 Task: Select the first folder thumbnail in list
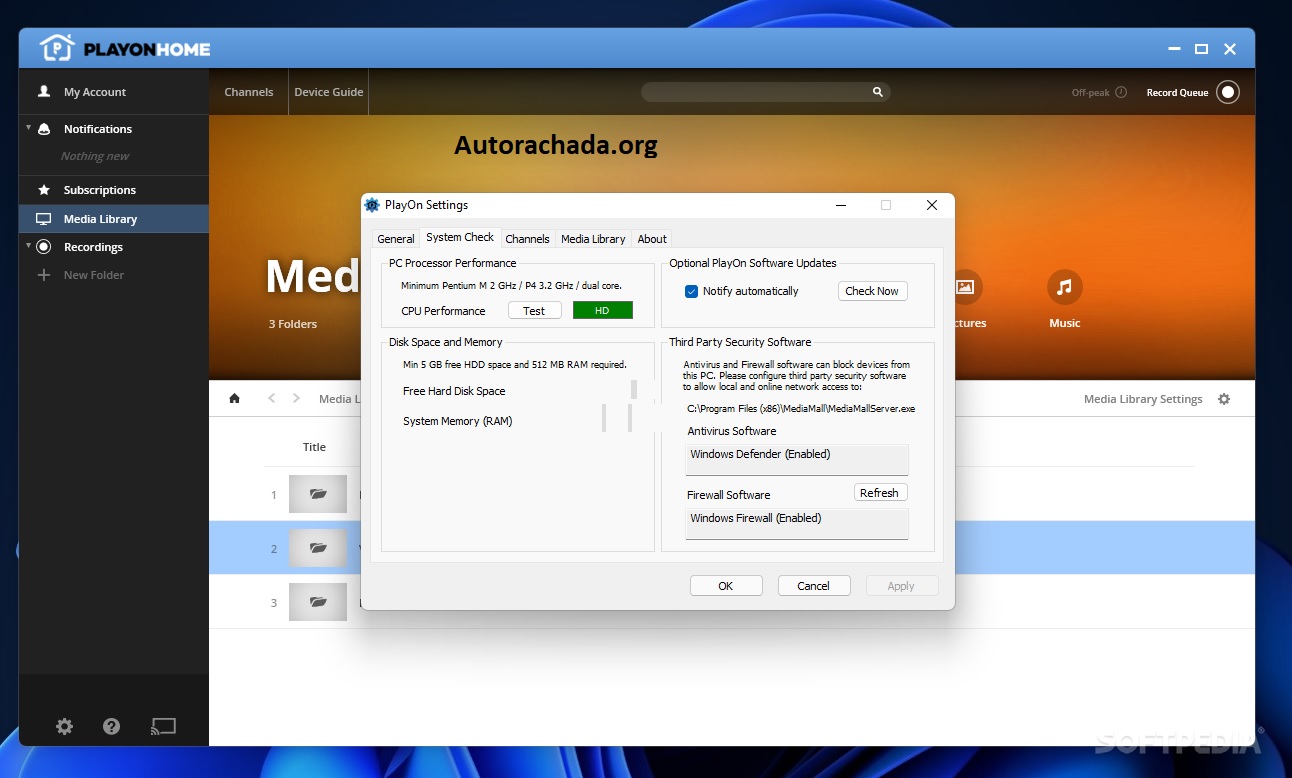tap(318, 494)
